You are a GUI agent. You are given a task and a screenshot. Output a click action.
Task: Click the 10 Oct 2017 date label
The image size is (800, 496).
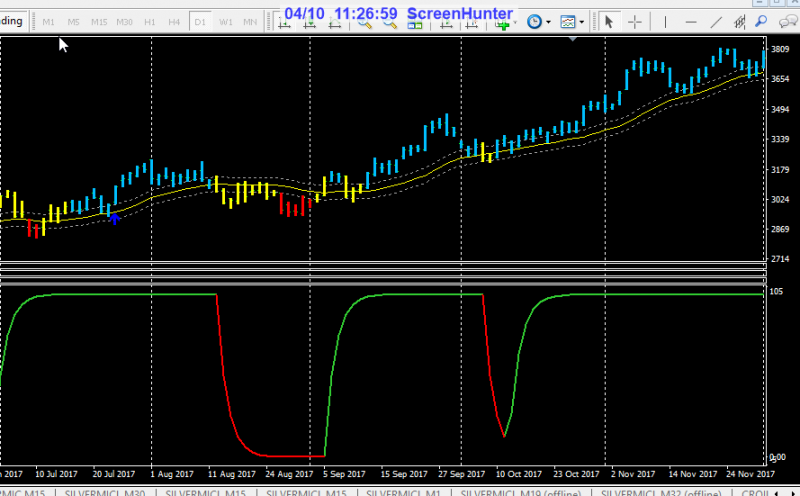tap(519, 474)
